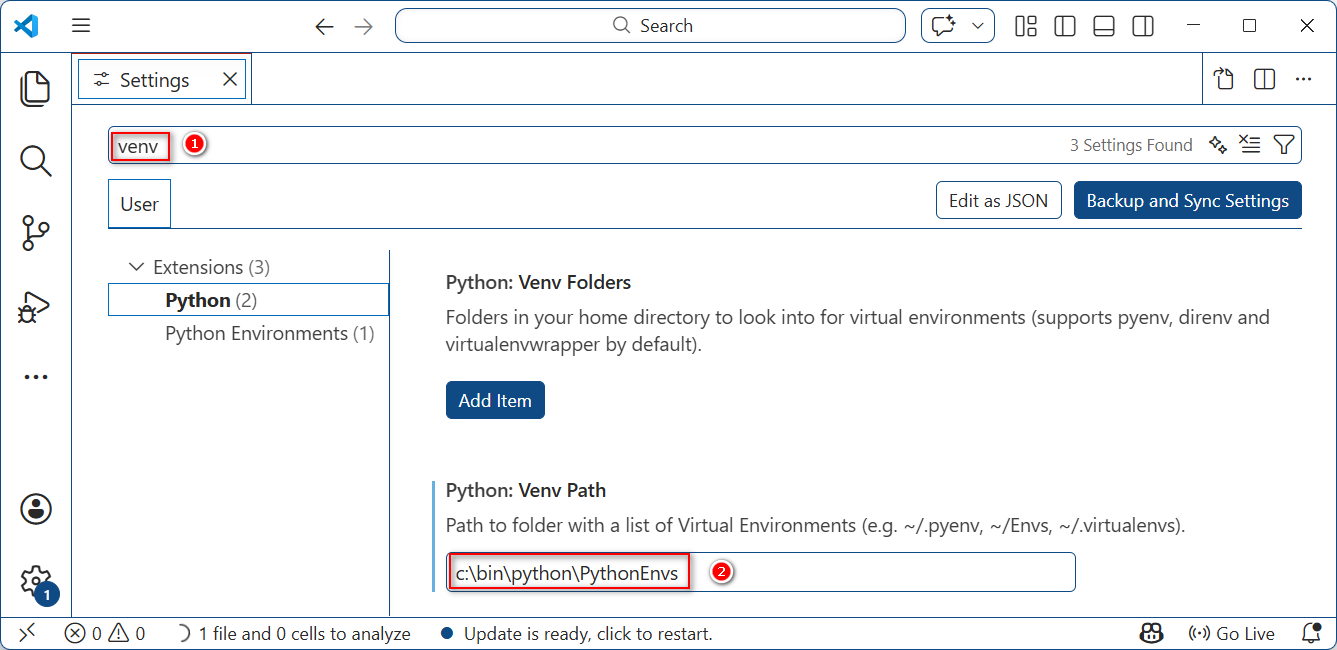The height and width of the screenshot is (650, 1337).
Task: Click the Add Item button under Venv Folders
Action: point(495,399)
